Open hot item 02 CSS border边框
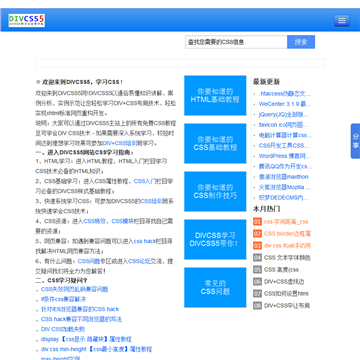The height and width of the screenshot is (360, 360). [x=287, y=234]
